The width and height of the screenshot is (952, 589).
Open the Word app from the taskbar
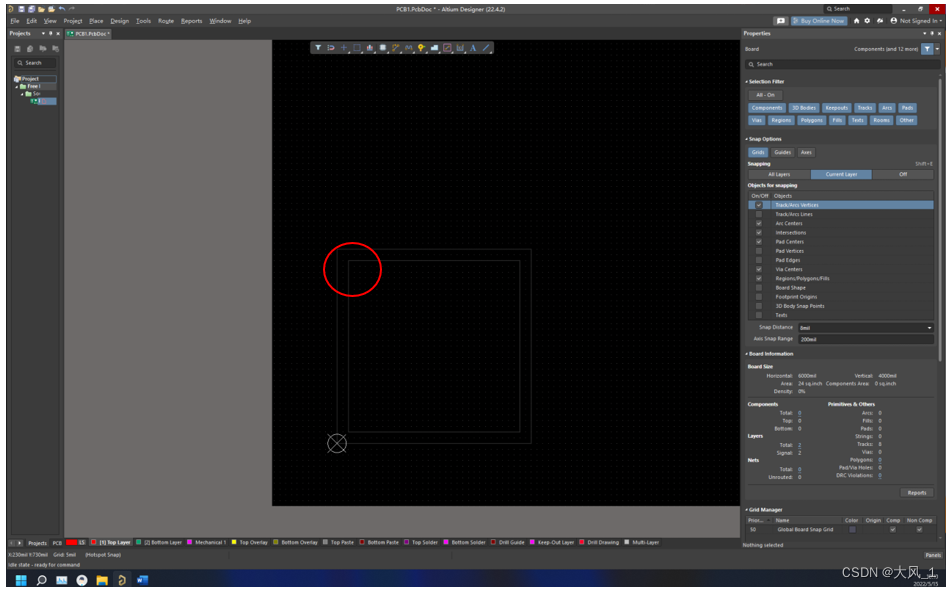pos(142,580)
